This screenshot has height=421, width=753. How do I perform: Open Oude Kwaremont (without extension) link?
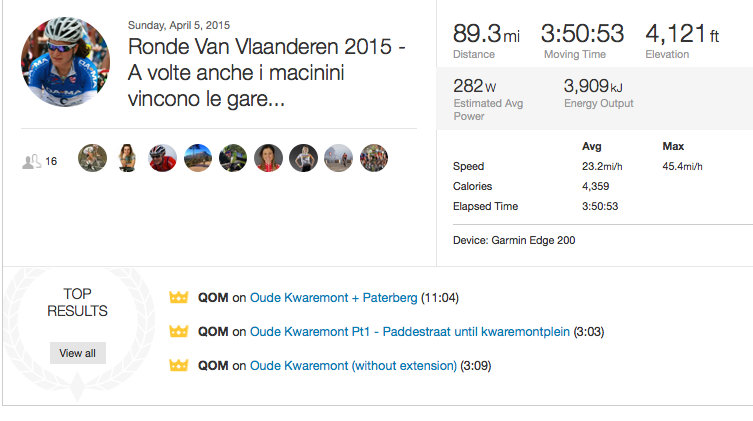353,366
